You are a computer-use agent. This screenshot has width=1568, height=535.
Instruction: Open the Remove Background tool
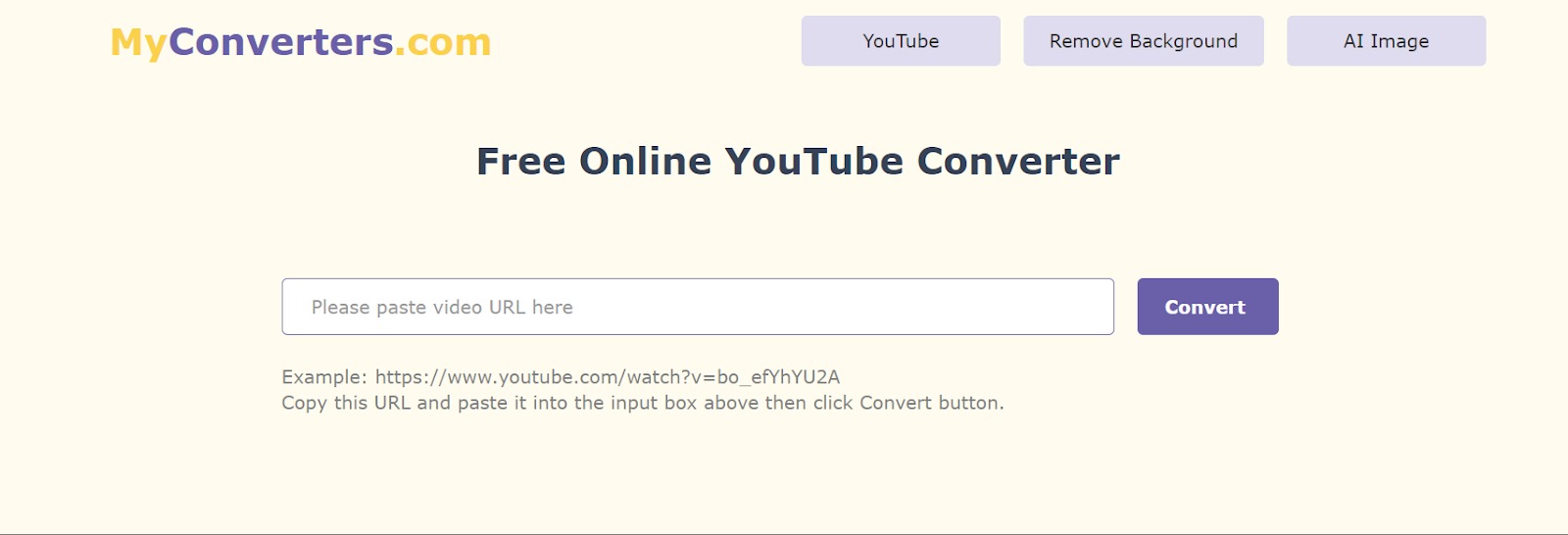tap(1144, 41)
